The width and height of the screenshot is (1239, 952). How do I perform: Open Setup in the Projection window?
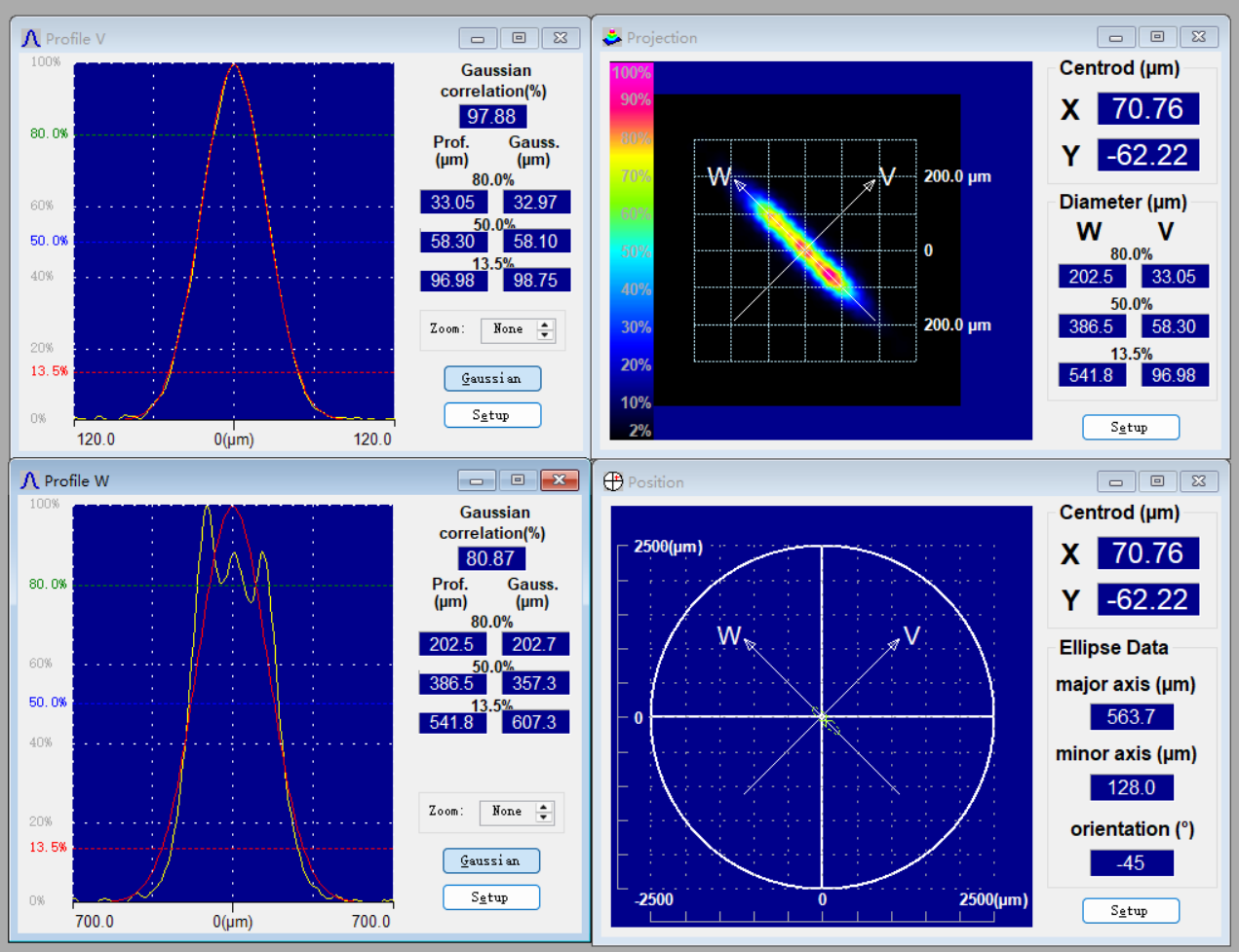1131,427
